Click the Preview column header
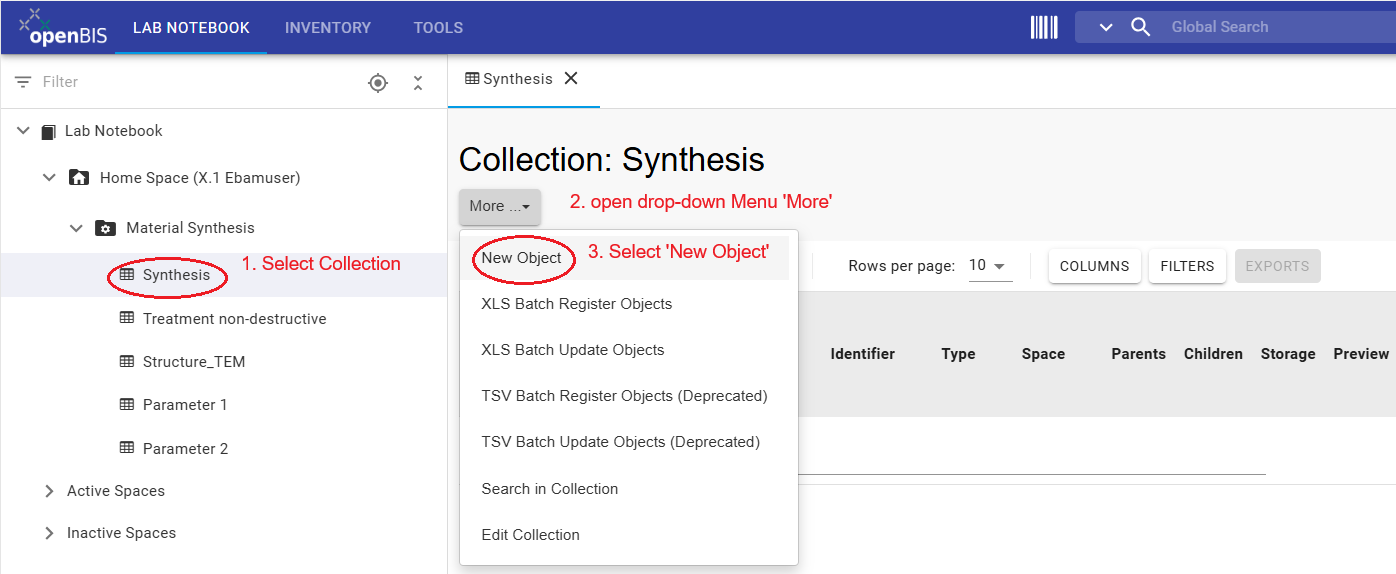 (x=1361, y=354)
